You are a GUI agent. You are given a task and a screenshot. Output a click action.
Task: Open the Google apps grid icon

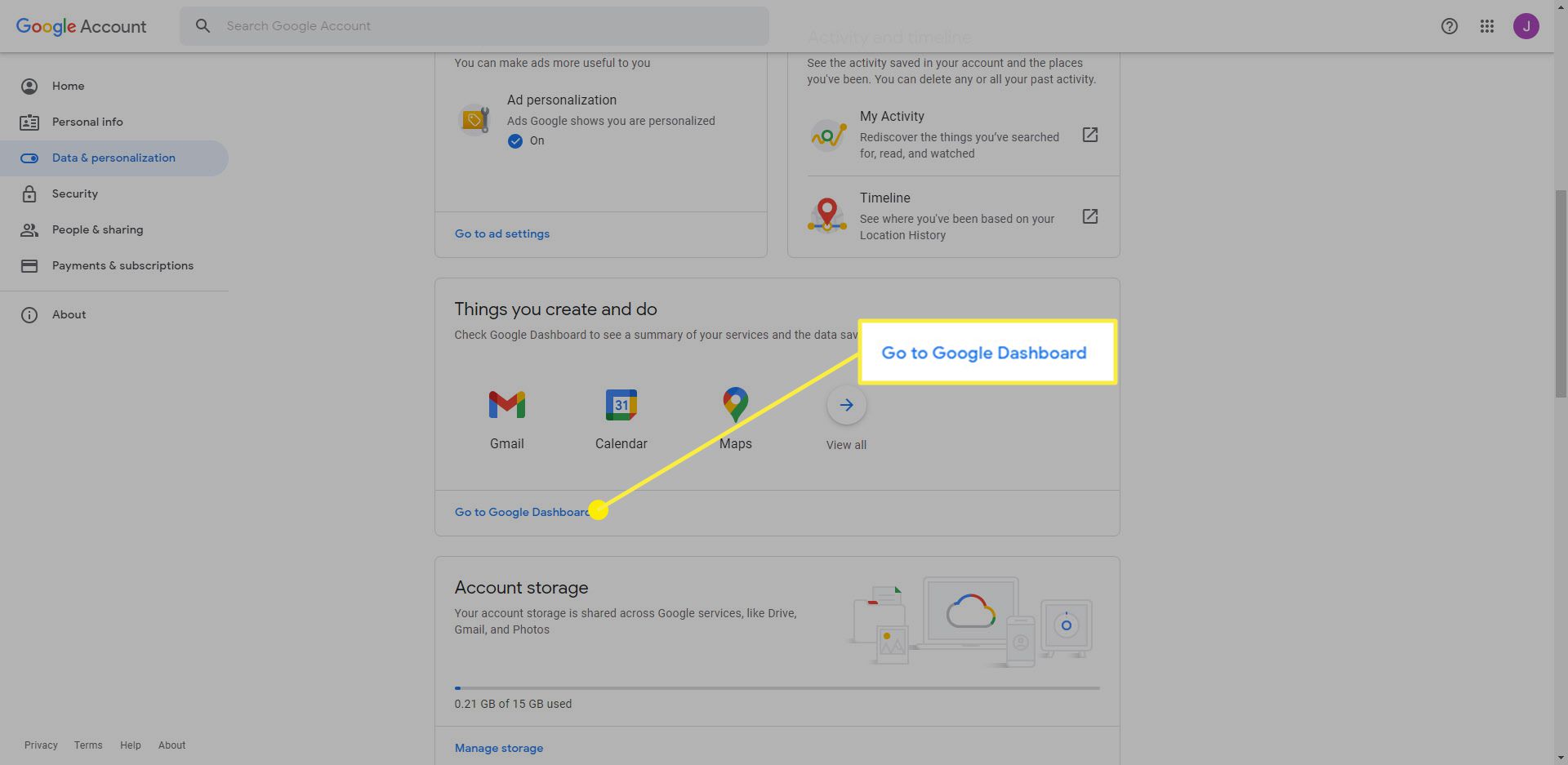[x=1486, y=26]
